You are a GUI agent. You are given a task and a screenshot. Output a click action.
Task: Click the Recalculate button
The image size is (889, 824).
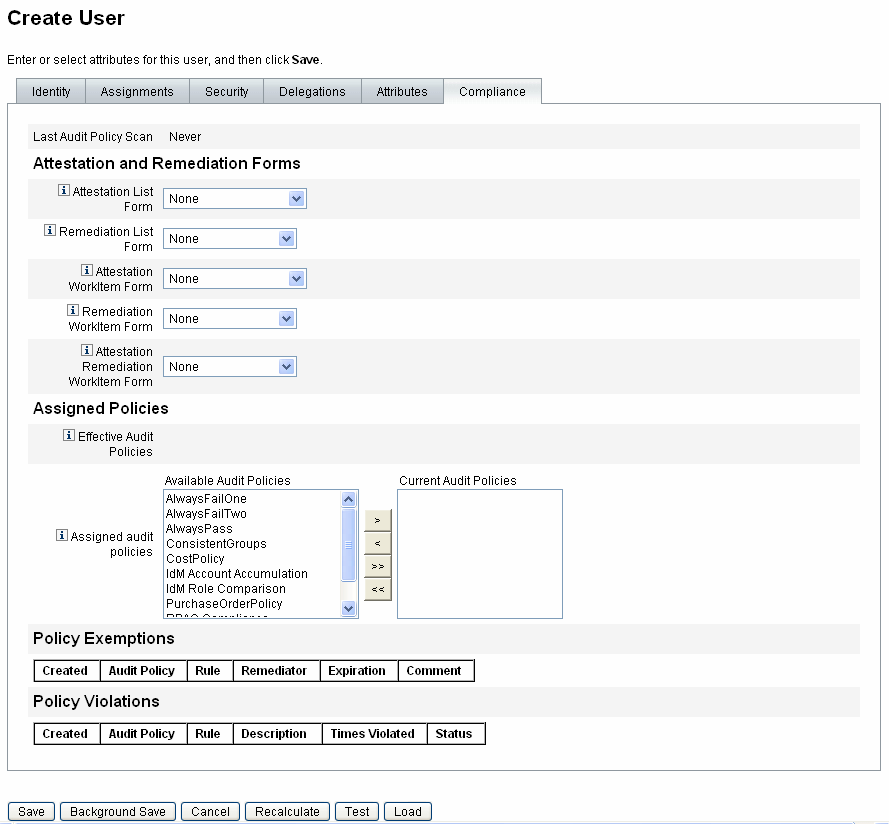tap(287, 812)
